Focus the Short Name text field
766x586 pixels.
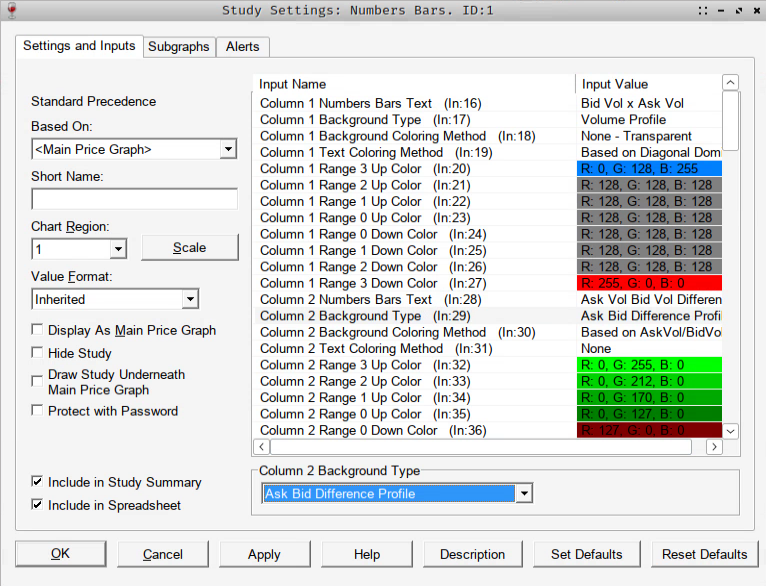click(x=134, y=199)
